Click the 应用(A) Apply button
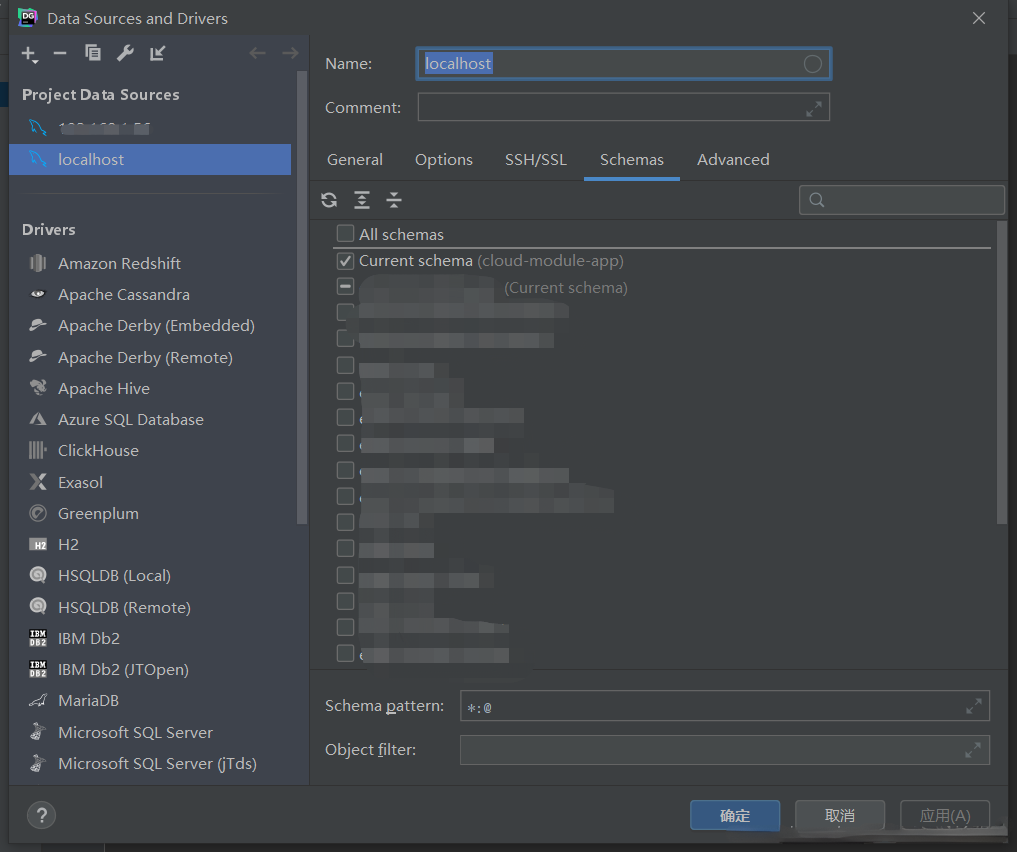Image resolution: width=1017 pixels, height=852 pixels. pos(945,815)
